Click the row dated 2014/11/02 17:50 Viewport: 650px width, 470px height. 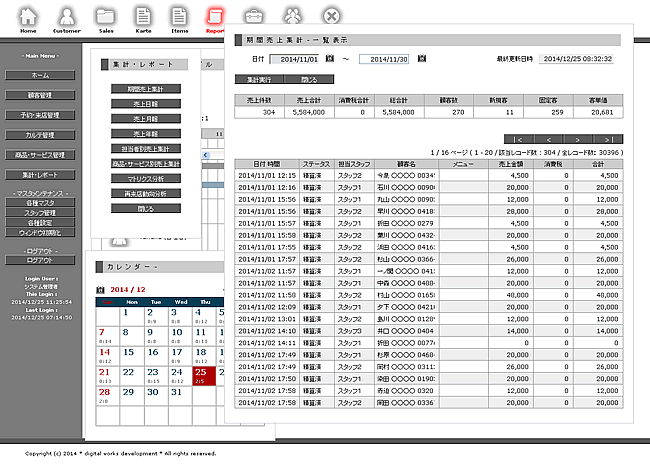coord(429,379)
